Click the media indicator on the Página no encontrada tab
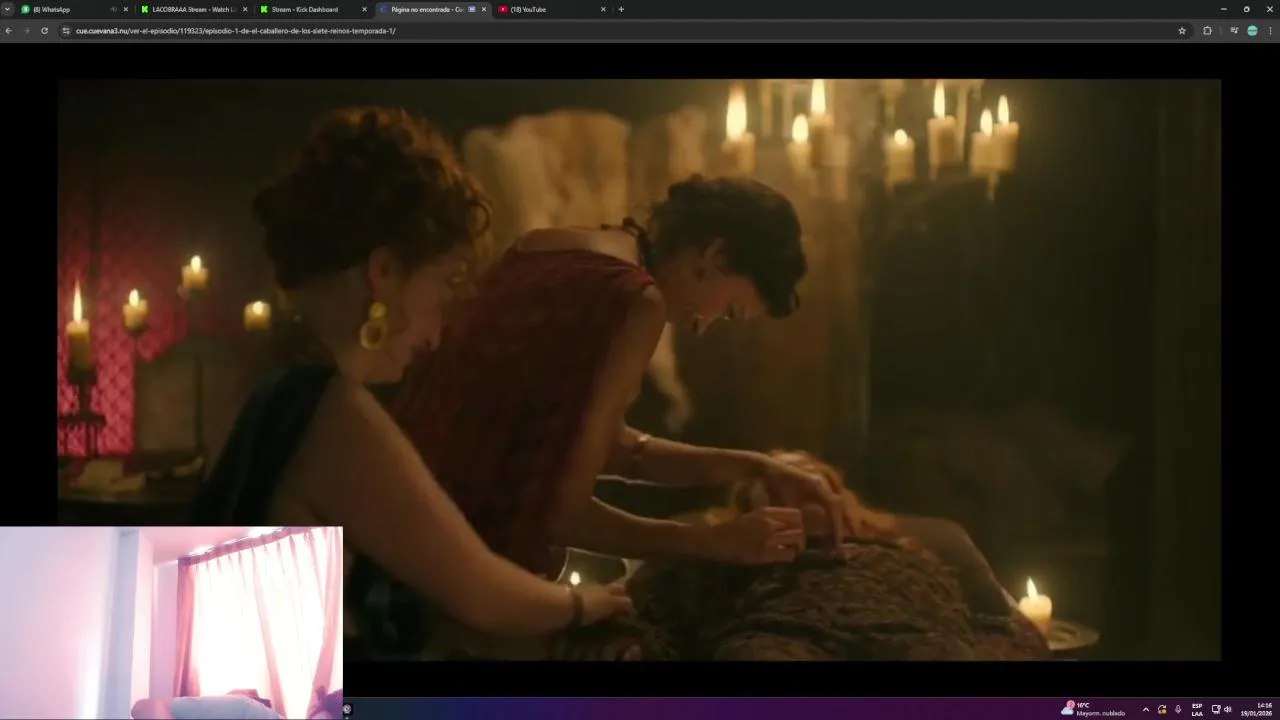The width and height of the screenshot is (1280, 720). pyautogui.click(x=472, y=9)
